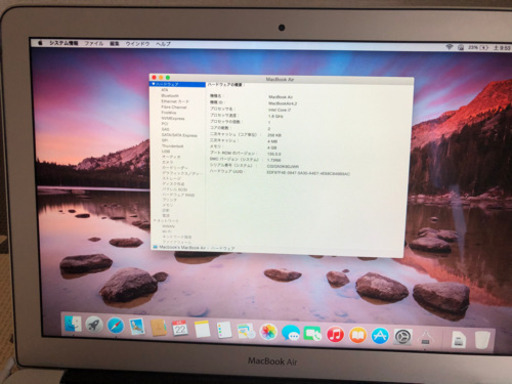Open Calendar icon showing 22
Viewport: 512px width, 384px height.
coord(180,329)
